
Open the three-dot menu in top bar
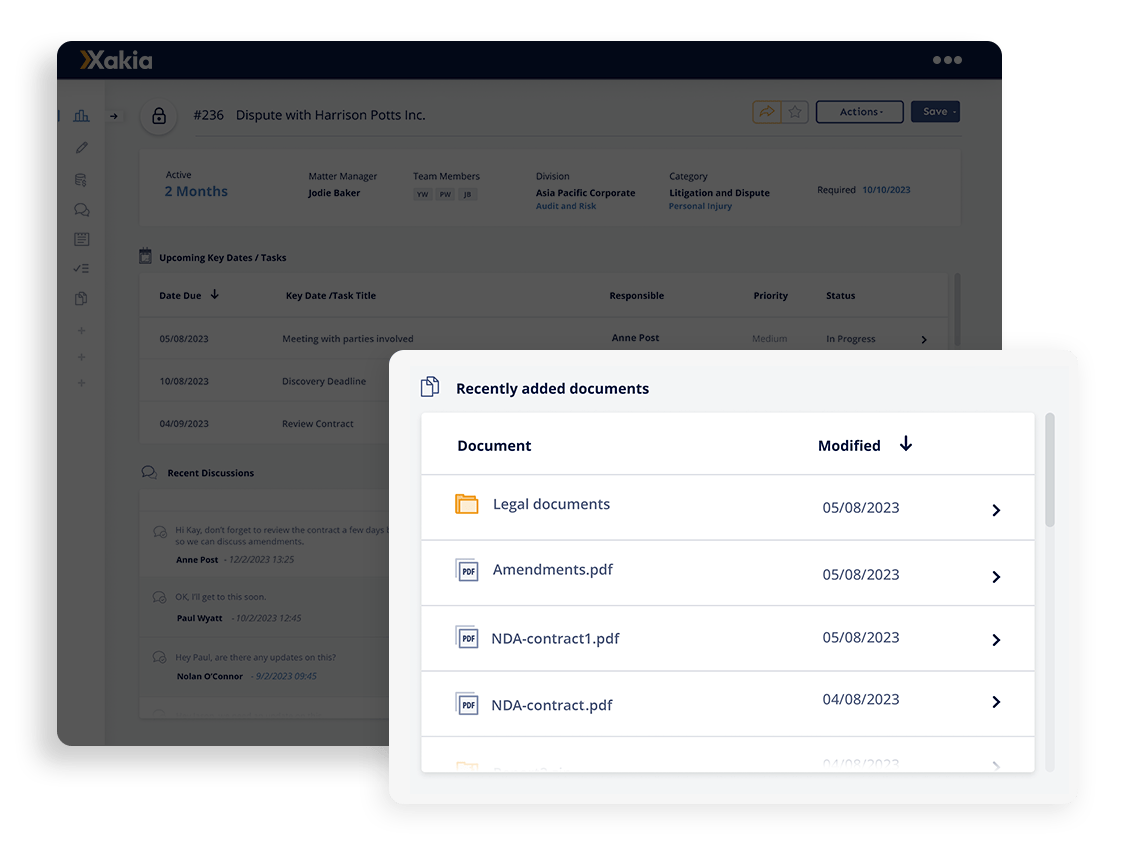[x=947, y=60]
